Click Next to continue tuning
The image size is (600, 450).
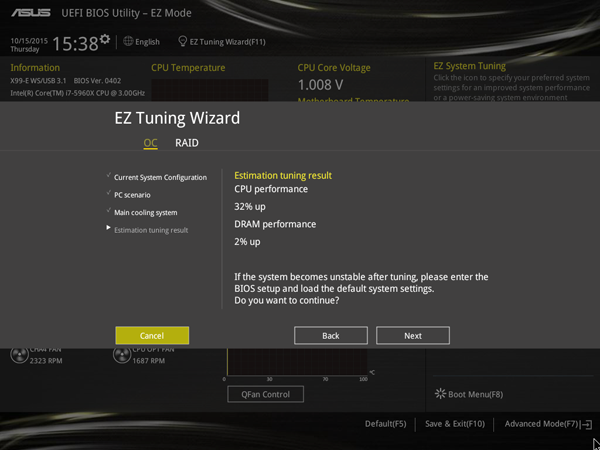413,336
